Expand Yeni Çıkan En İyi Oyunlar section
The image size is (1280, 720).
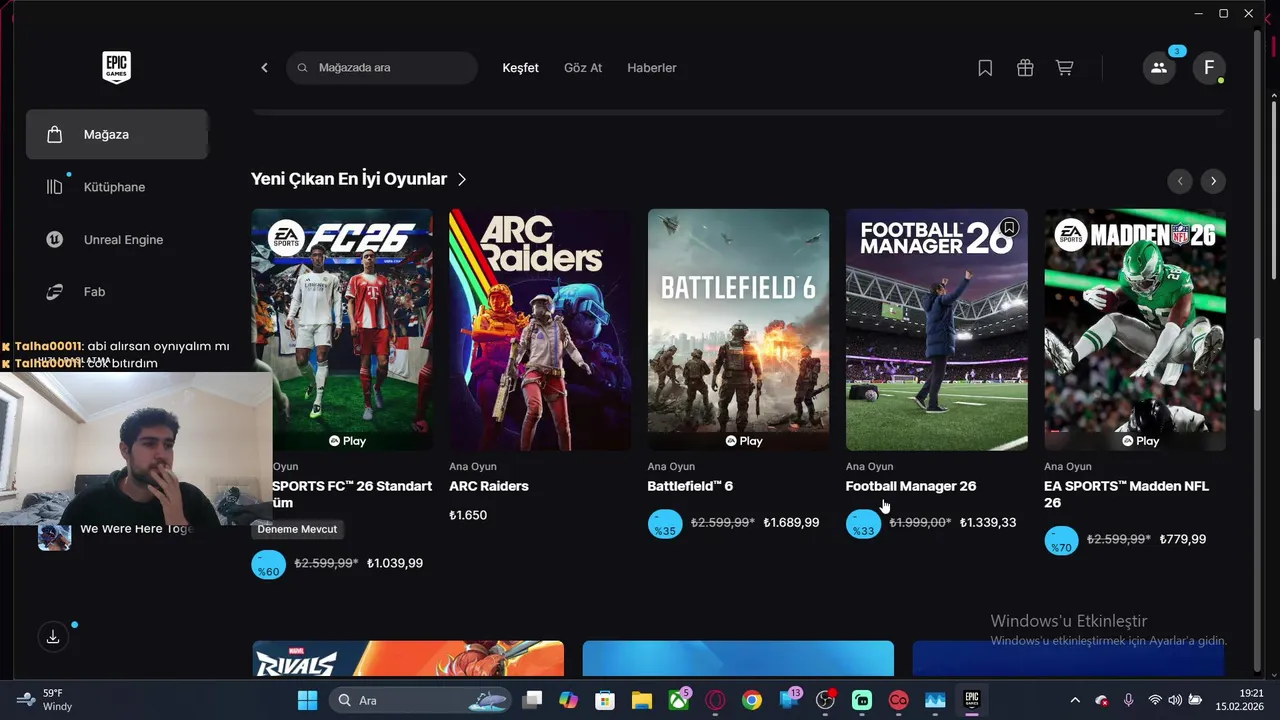pos(359,179)
